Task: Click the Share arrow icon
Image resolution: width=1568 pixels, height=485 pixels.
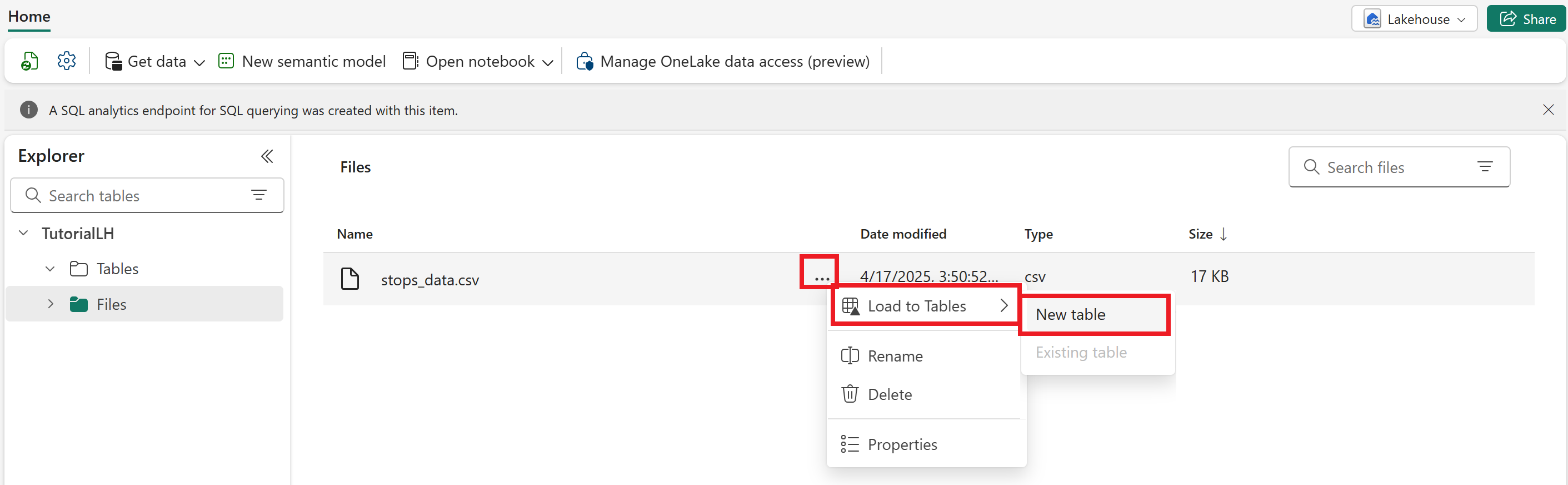Action: click(x=1507, y=18)
